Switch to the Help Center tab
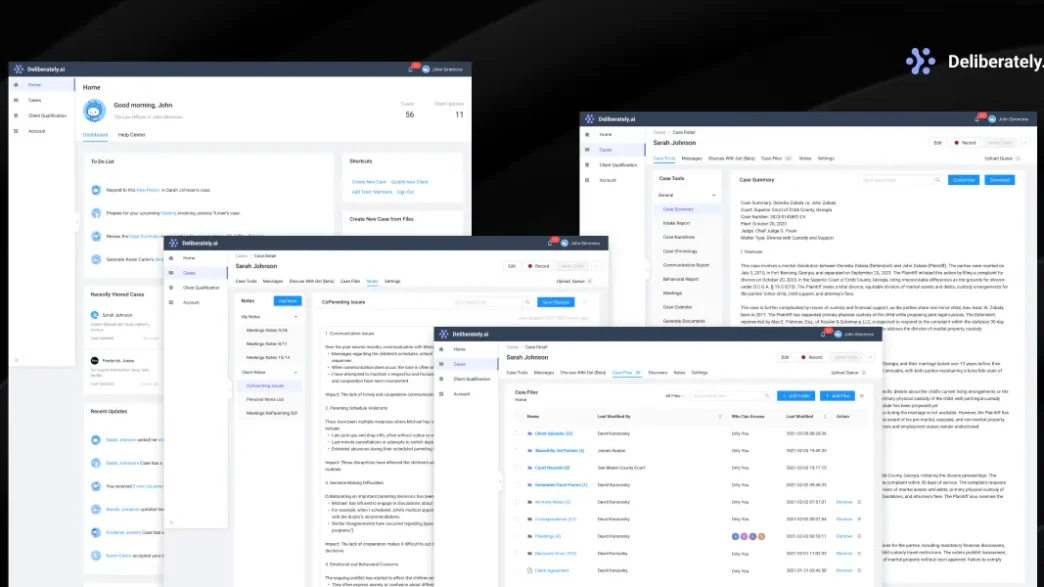 coord(131,134)
